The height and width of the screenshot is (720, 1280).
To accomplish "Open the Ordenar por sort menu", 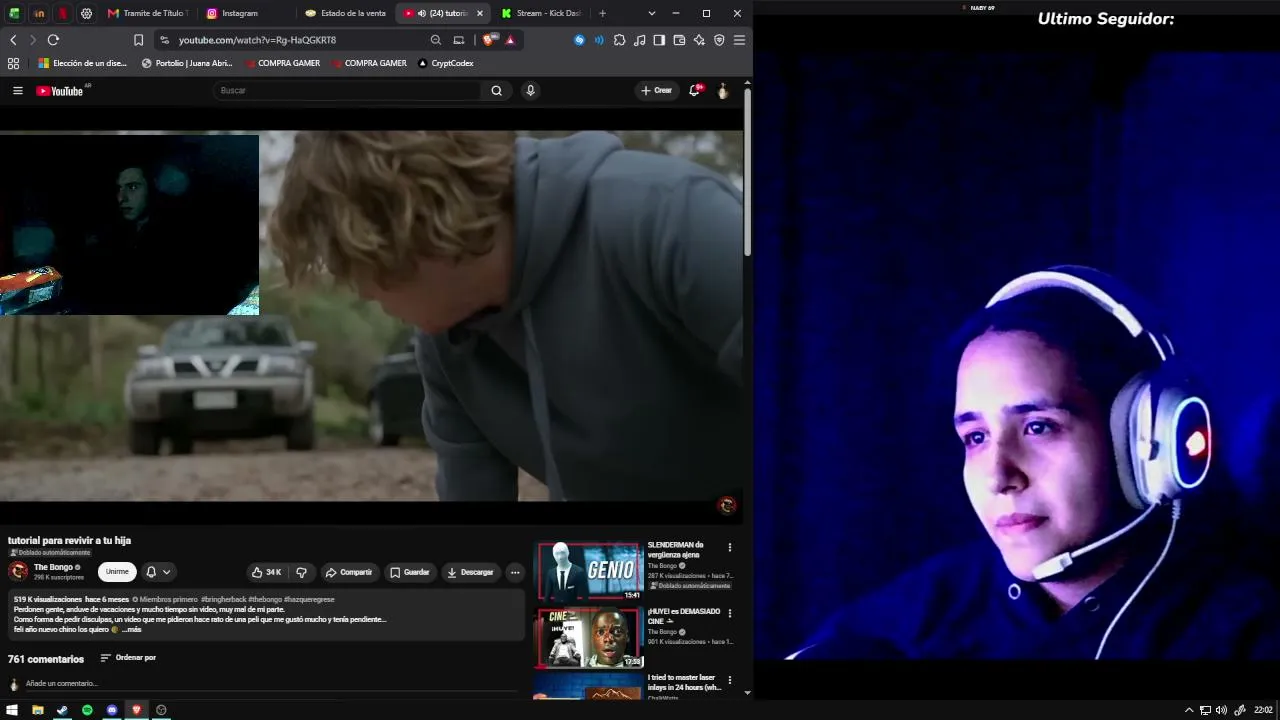I will (x=128, y=658).
